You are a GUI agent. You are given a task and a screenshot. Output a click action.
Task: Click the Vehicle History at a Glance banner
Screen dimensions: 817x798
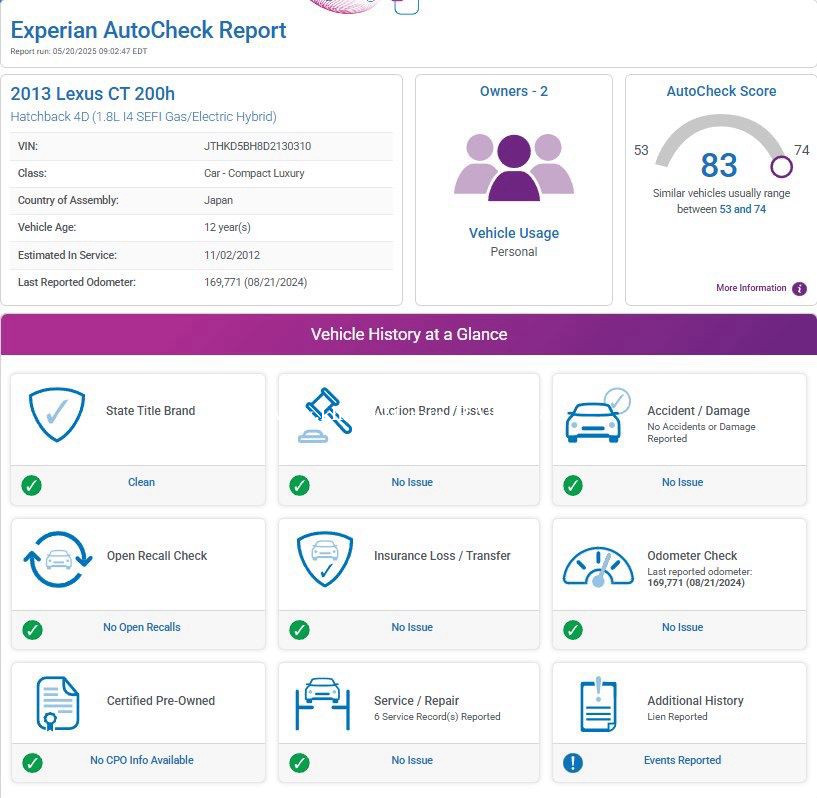pos(409,334)
